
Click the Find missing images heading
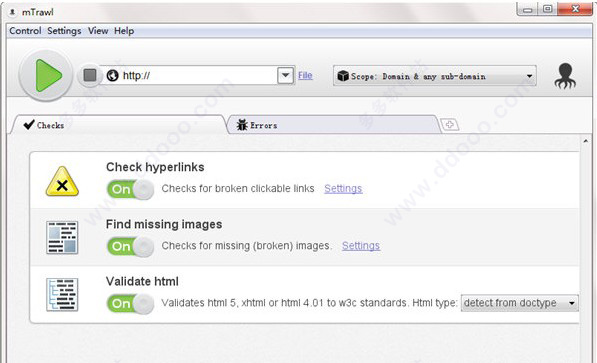164,224
